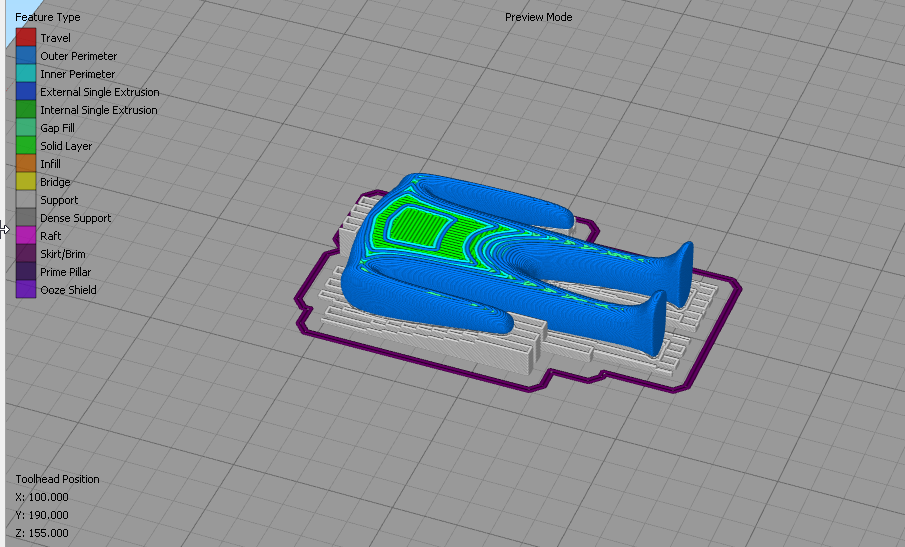Click the Inner Perimeter legend label

pyautogui.click(x=77, y=74)
